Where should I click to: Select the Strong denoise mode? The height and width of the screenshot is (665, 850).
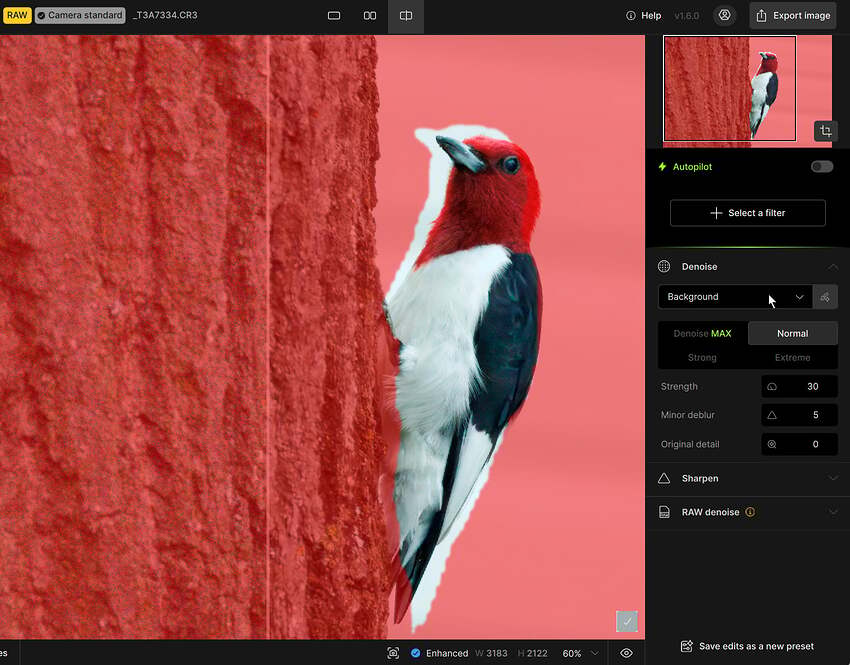[x=702, y=358]
